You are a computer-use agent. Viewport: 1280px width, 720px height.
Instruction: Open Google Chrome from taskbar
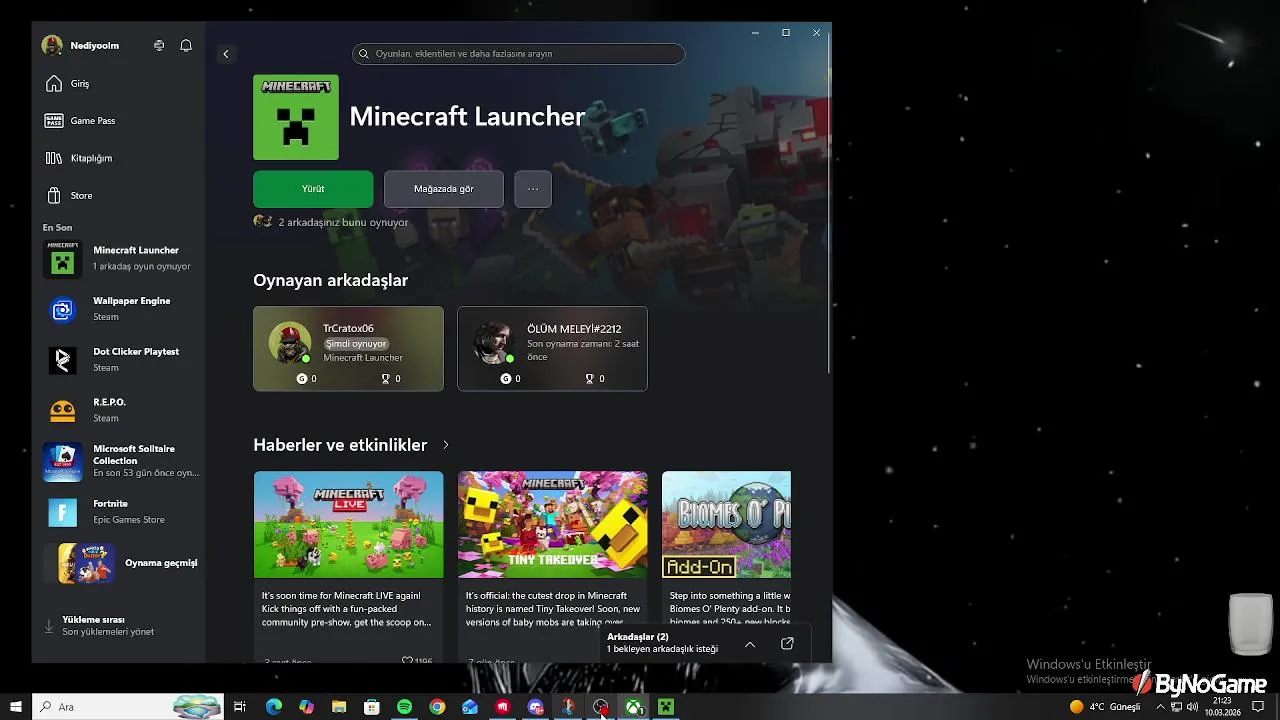[437, 707]
